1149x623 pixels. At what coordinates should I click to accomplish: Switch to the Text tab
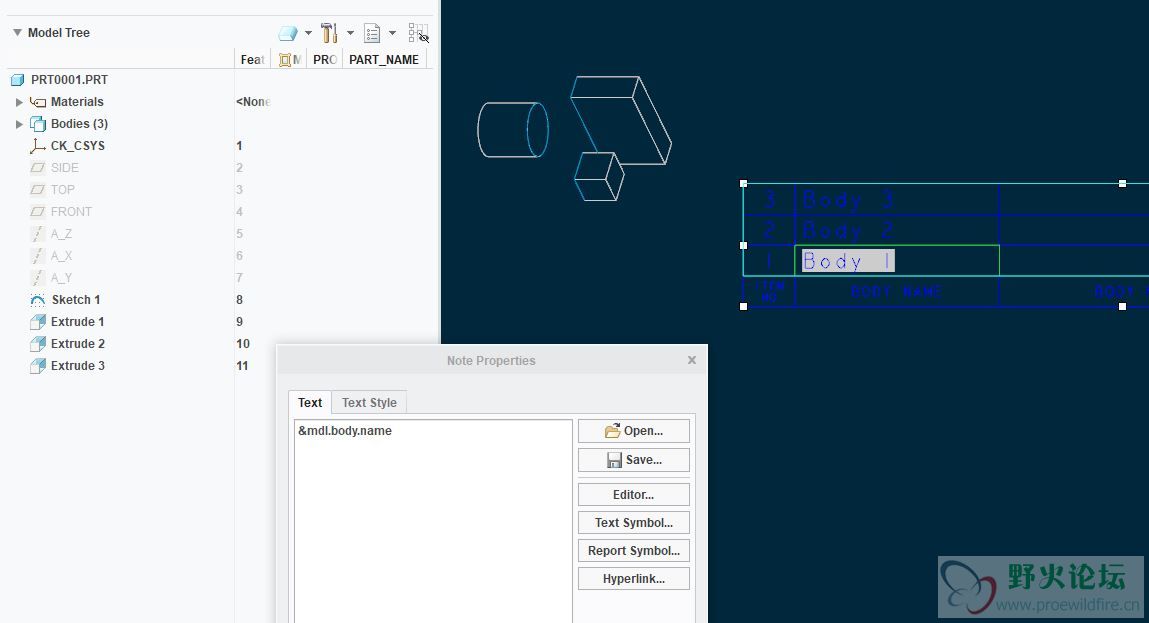pos(310,402)
